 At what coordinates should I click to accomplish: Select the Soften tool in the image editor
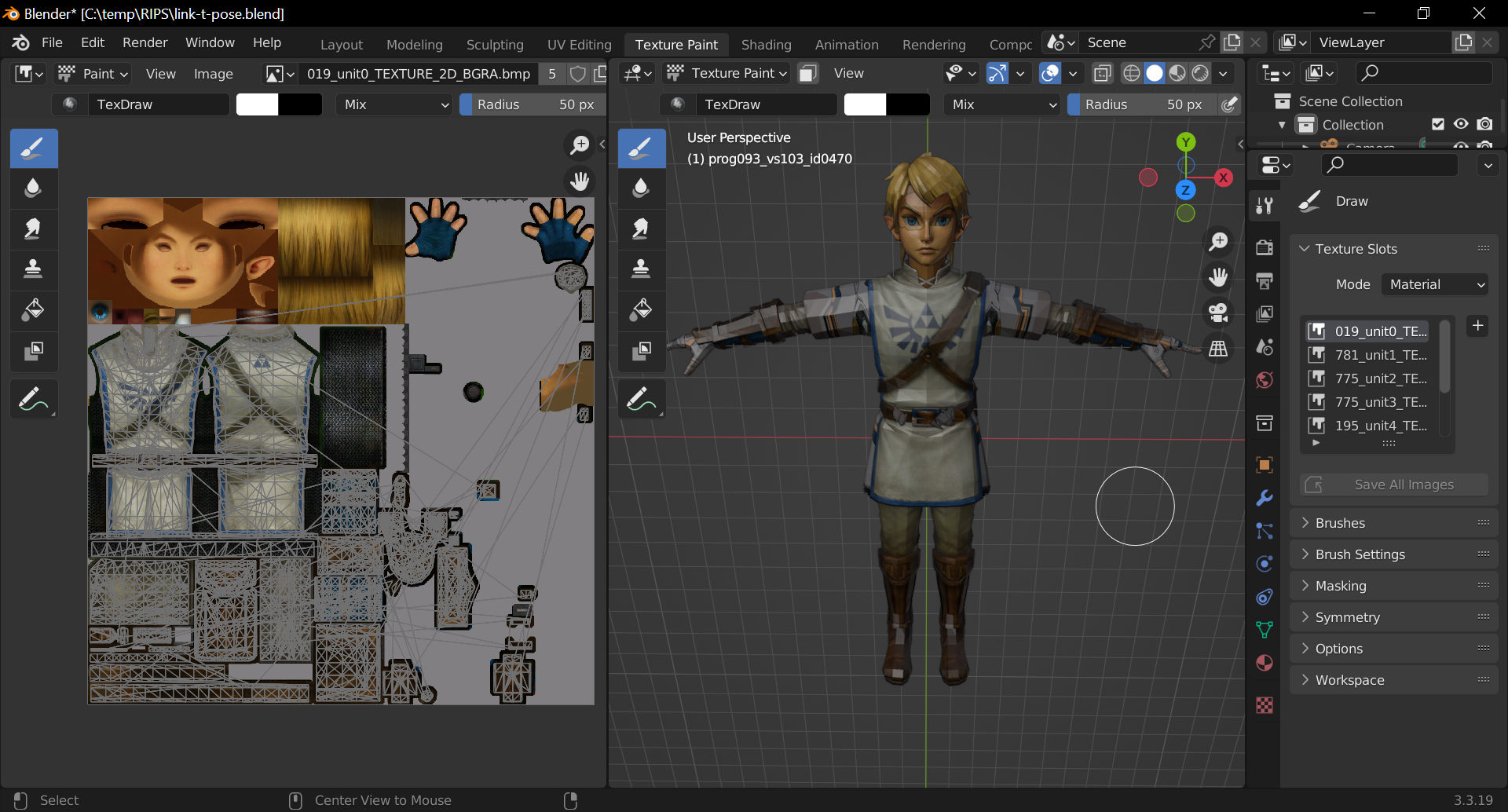coord(34,188)
